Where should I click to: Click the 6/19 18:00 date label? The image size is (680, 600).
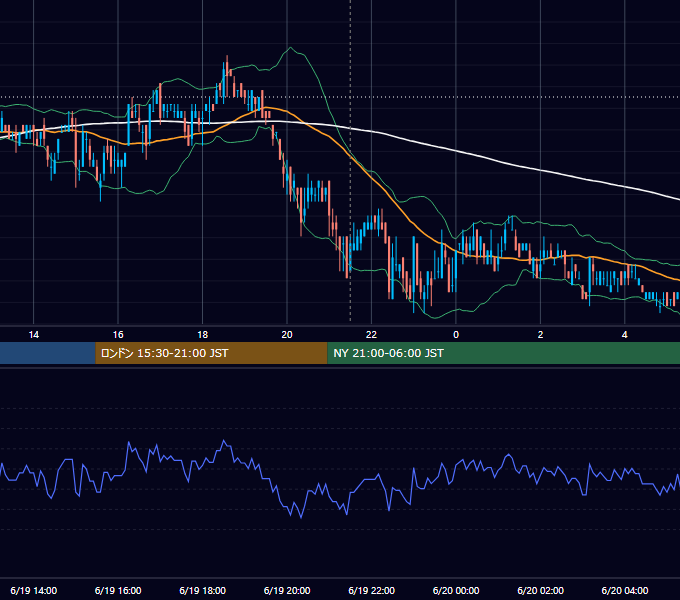click(x=203, y=590)
